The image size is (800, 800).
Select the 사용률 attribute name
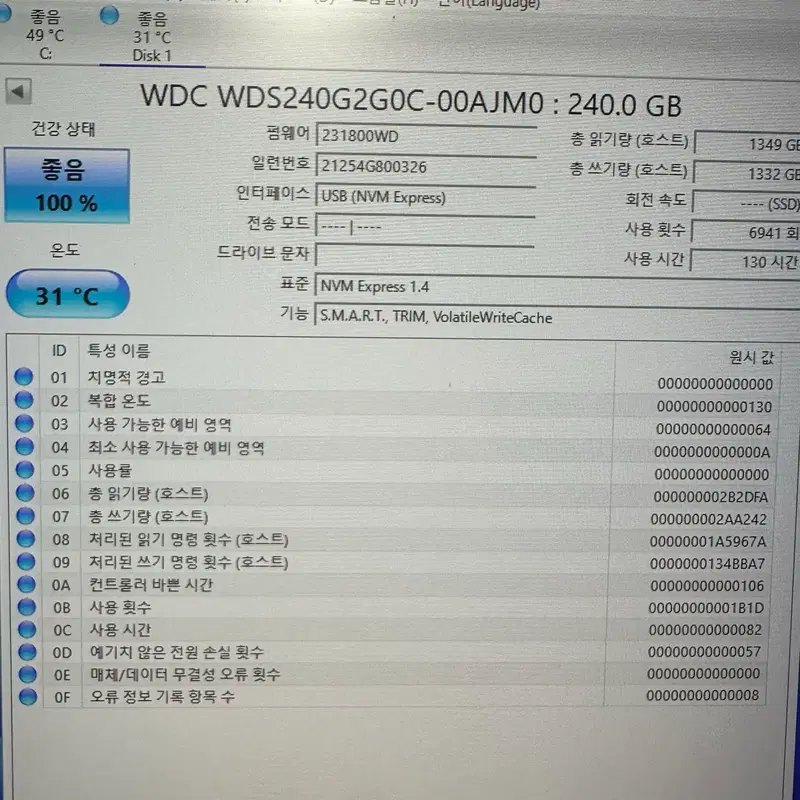[110, 470]
